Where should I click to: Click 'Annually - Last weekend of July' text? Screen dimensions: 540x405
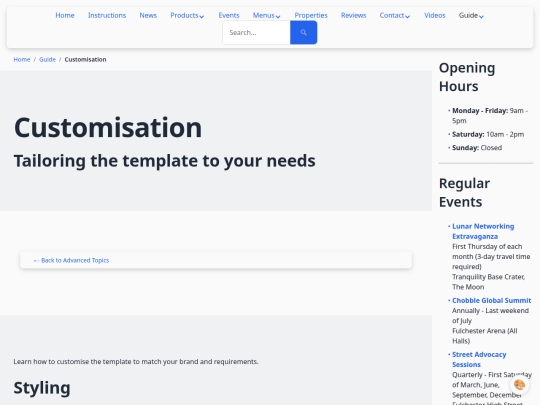490,315
